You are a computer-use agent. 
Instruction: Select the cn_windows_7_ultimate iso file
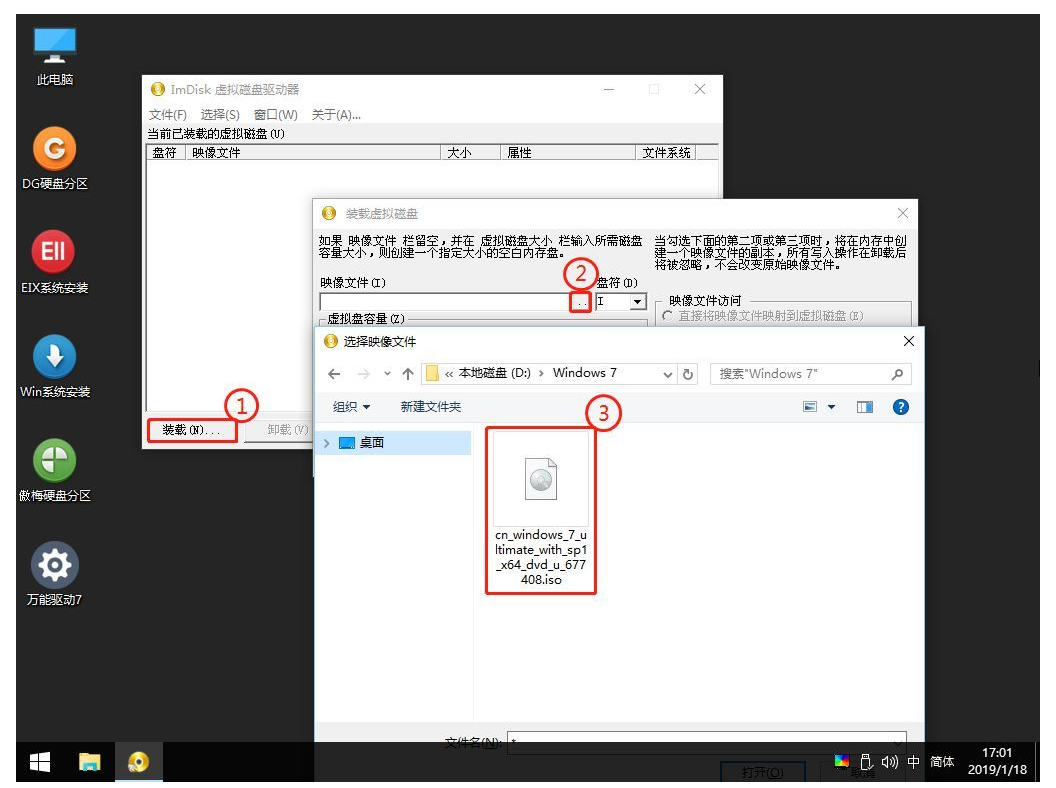pos(541,510)
